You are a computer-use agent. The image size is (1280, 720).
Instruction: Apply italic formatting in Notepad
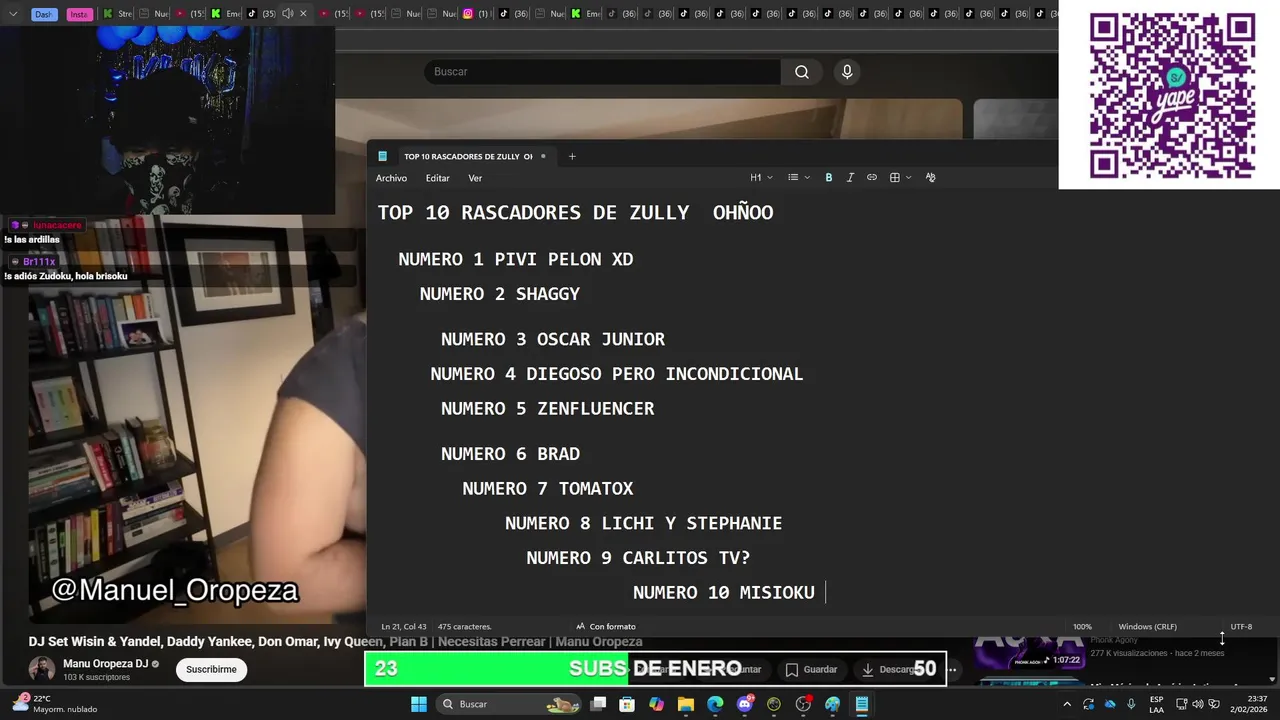(850, 177)
